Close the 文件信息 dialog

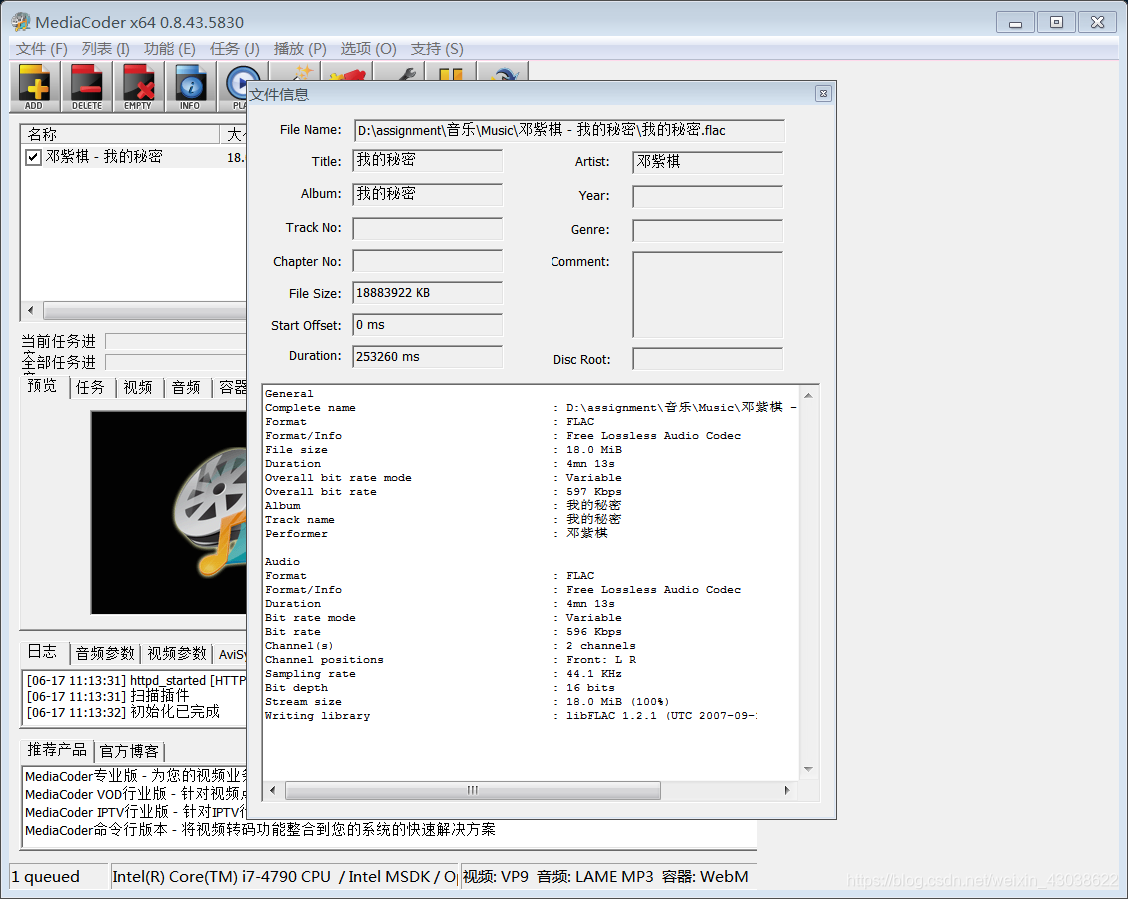(x=823, y=93)
